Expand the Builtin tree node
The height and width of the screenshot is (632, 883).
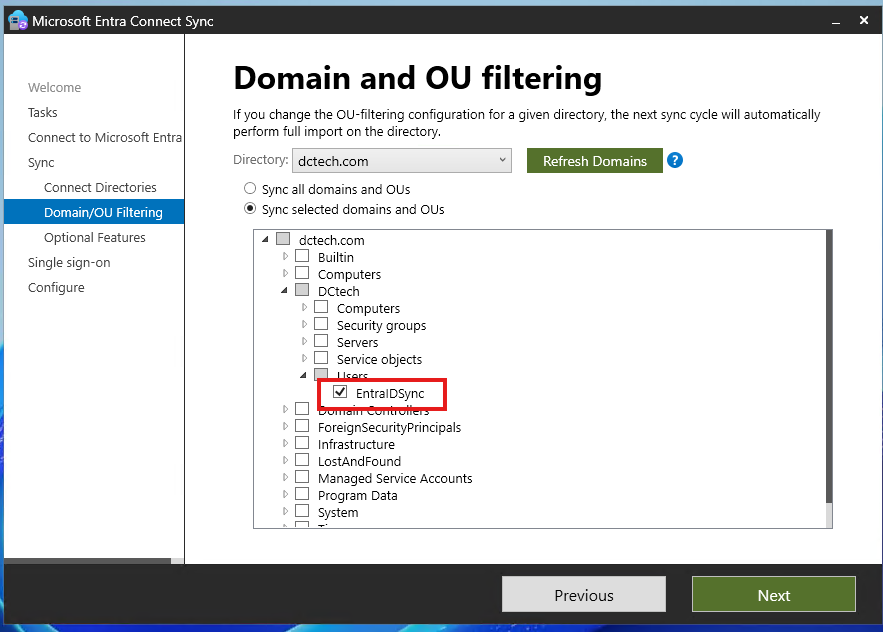[285, 257]
